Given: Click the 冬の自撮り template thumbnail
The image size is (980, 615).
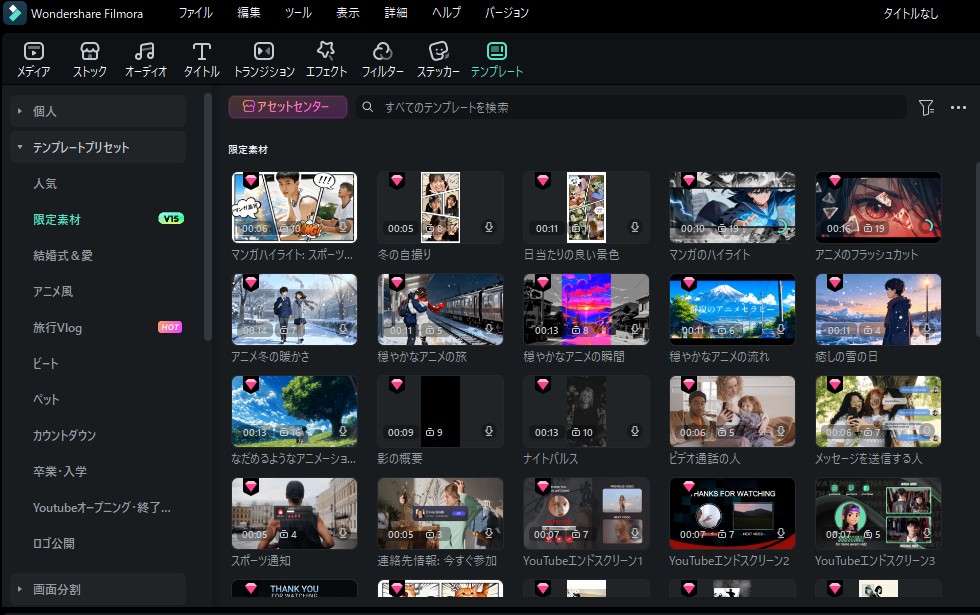Looking at the screenshot, I should 440,207.
